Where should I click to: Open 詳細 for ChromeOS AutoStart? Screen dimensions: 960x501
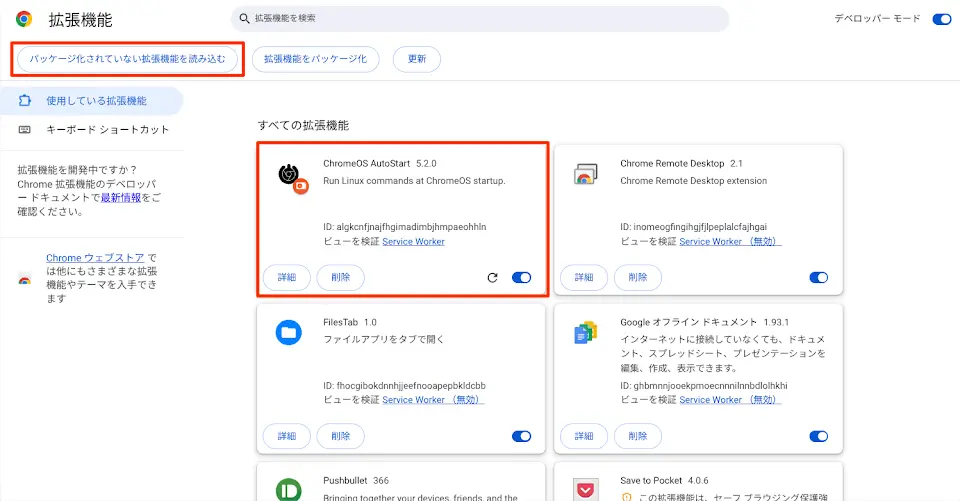coord(287,277)
